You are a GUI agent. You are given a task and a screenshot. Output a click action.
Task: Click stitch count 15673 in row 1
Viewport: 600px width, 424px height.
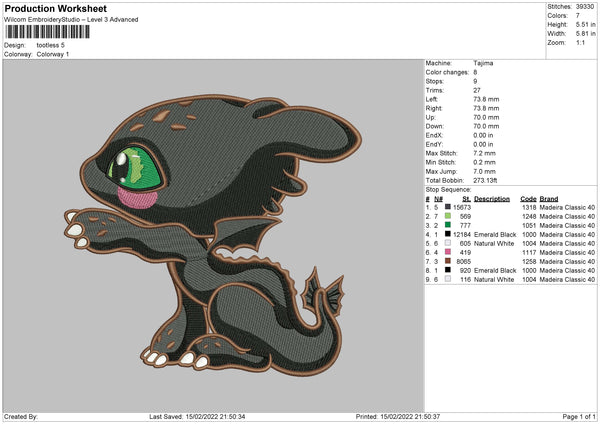pos(462,207)
